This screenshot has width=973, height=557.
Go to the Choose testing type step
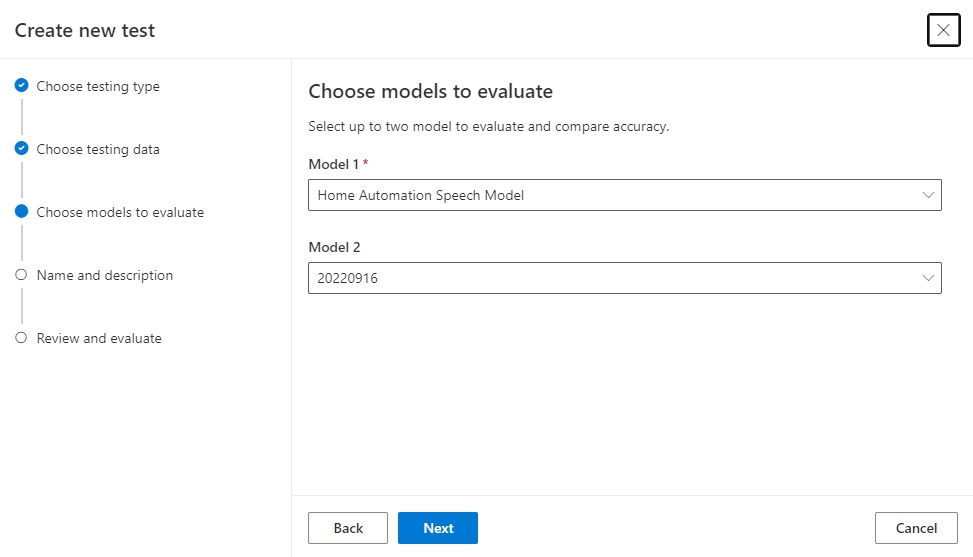pos(98,86)
